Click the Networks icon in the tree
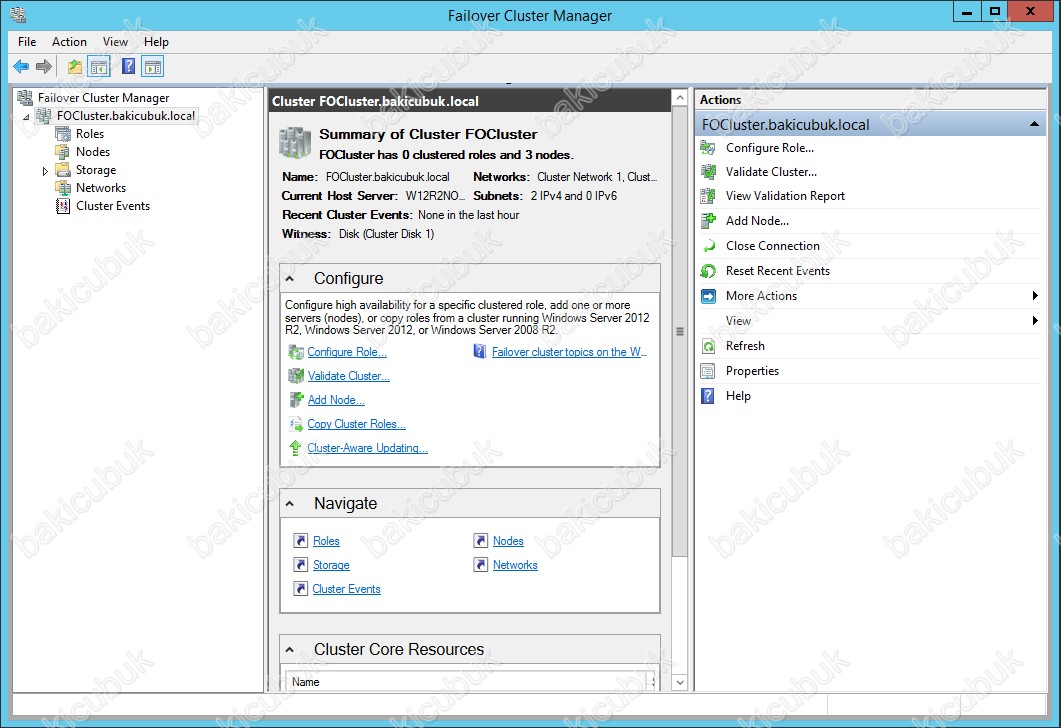 pos(63,187)
